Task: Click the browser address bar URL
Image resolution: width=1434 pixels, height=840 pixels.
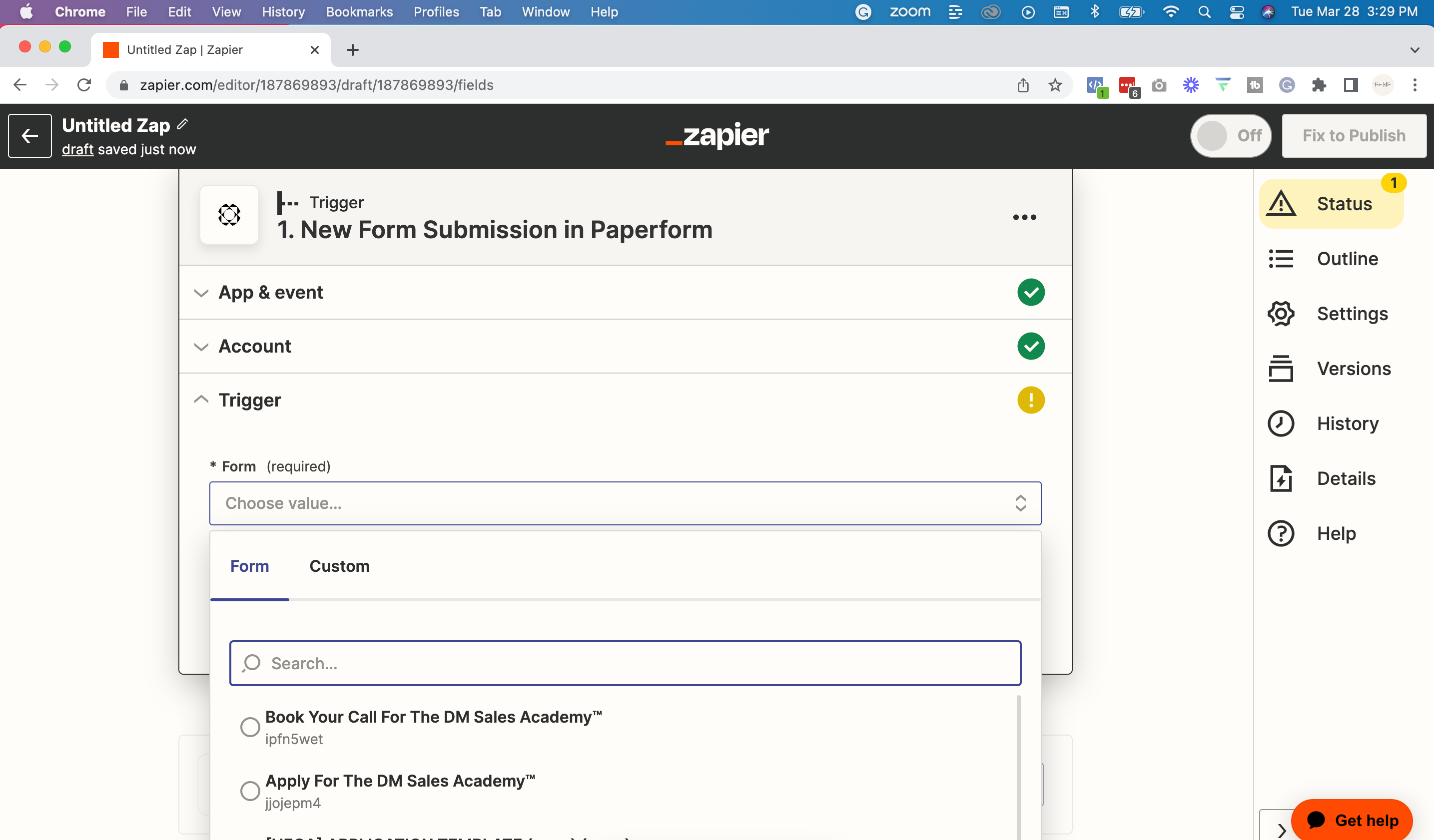Action: coord(316,85)
